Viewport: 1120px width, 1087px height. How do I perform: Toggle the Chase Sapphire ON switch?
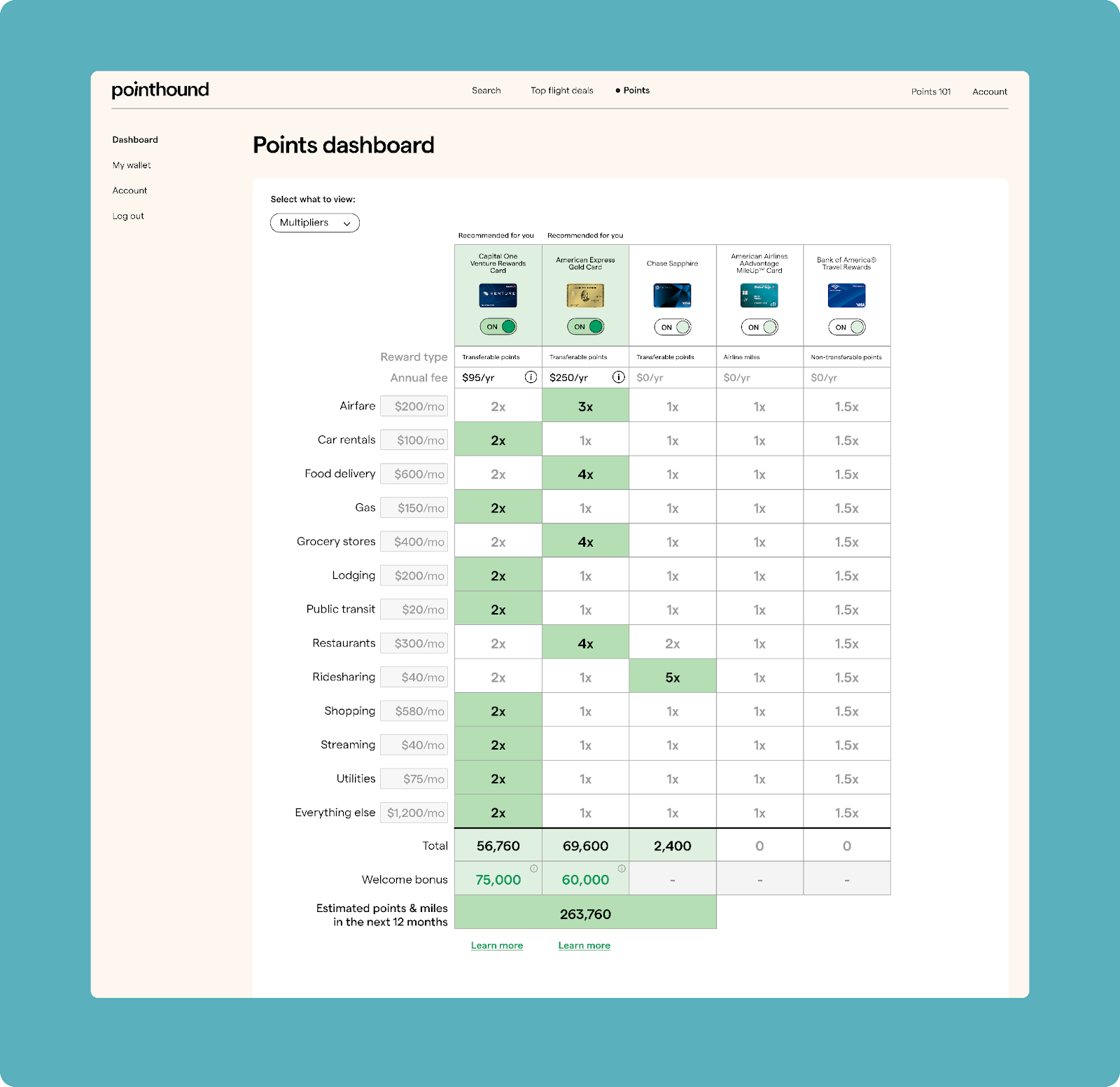[672, 327]
